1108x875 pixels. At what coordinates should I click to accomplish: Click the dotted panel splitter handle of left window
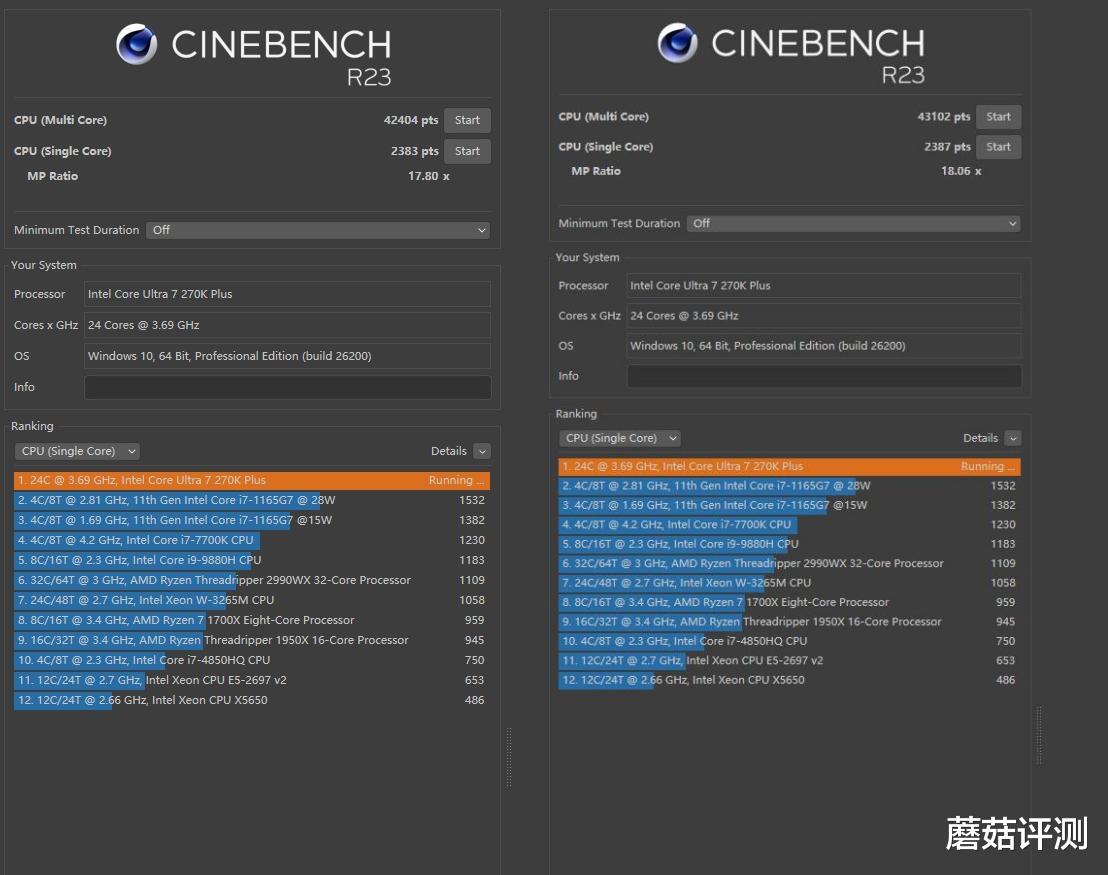[x=509, y=758]
